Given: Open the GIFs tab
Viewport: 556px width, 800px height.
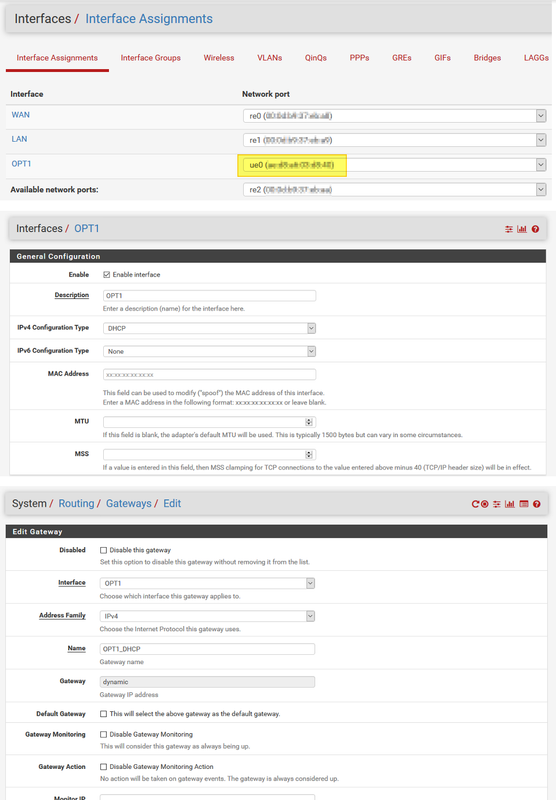Looking at the screenshot, I should pos(442,58).
